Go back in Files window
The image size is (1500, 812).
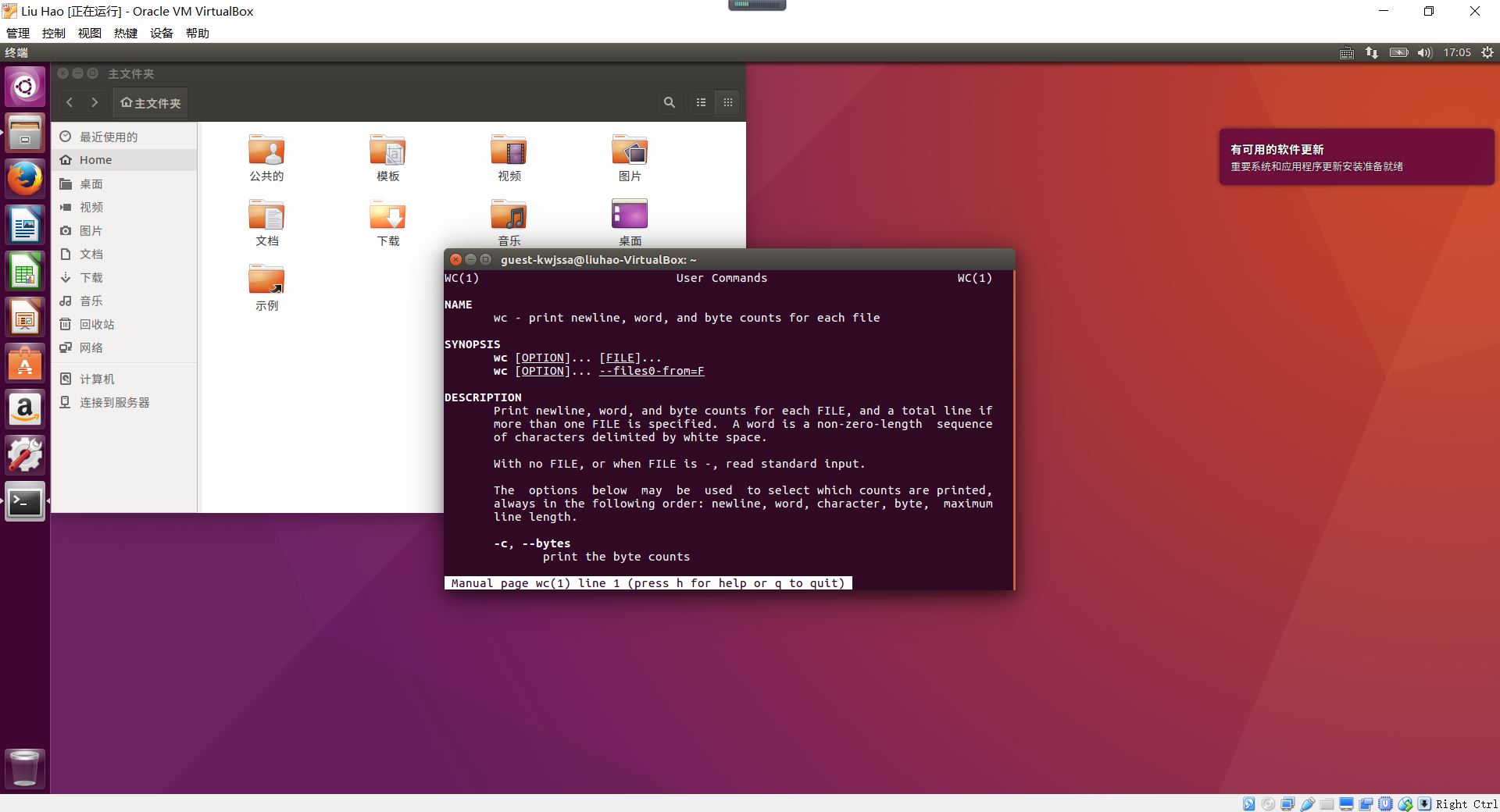coord(70,102)
